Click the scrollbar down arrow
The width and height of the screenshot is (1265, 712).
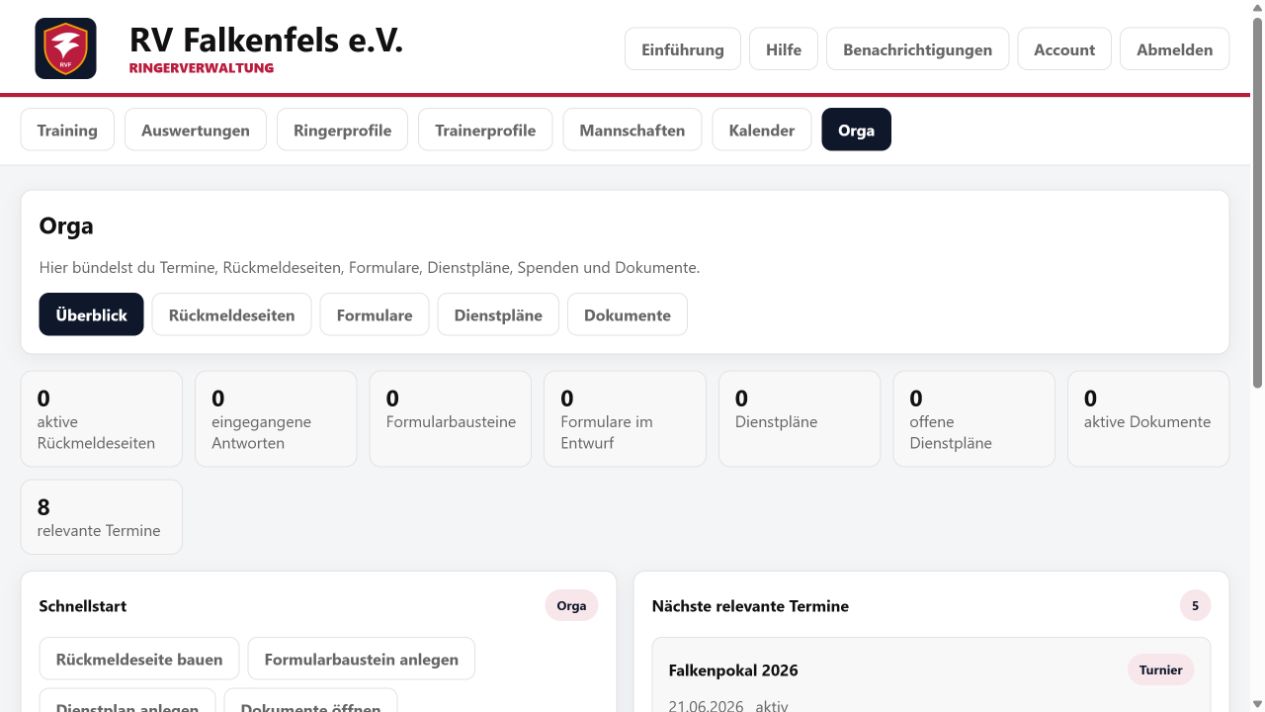click(x=1257, y=704)
